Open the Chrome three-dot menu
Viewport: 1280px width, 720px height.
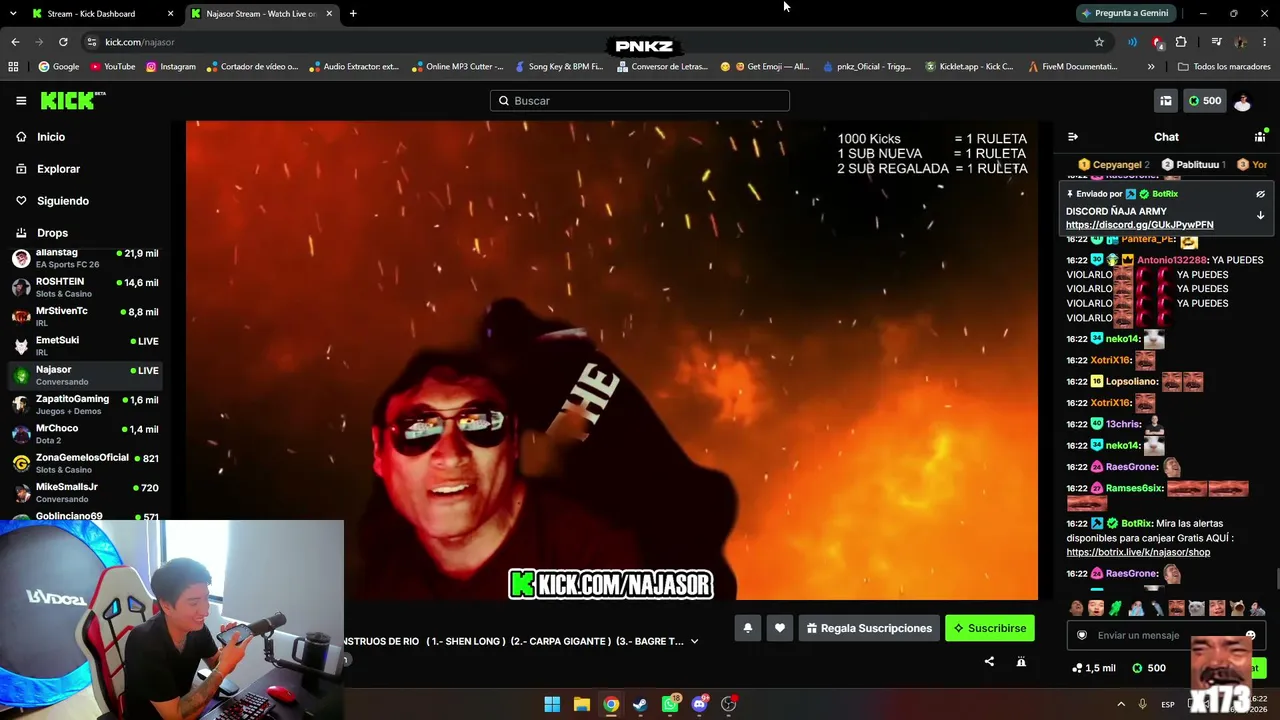(1266, 42)
